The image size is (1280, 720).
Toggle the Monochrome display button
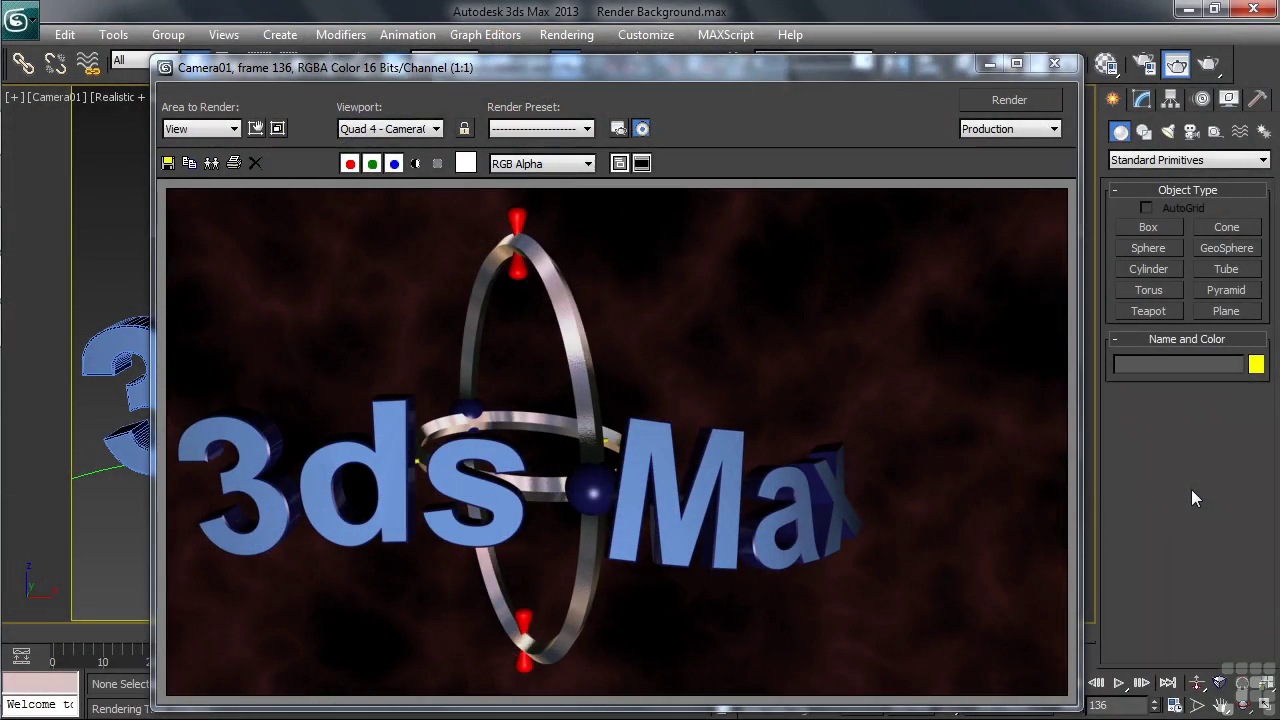437,164
